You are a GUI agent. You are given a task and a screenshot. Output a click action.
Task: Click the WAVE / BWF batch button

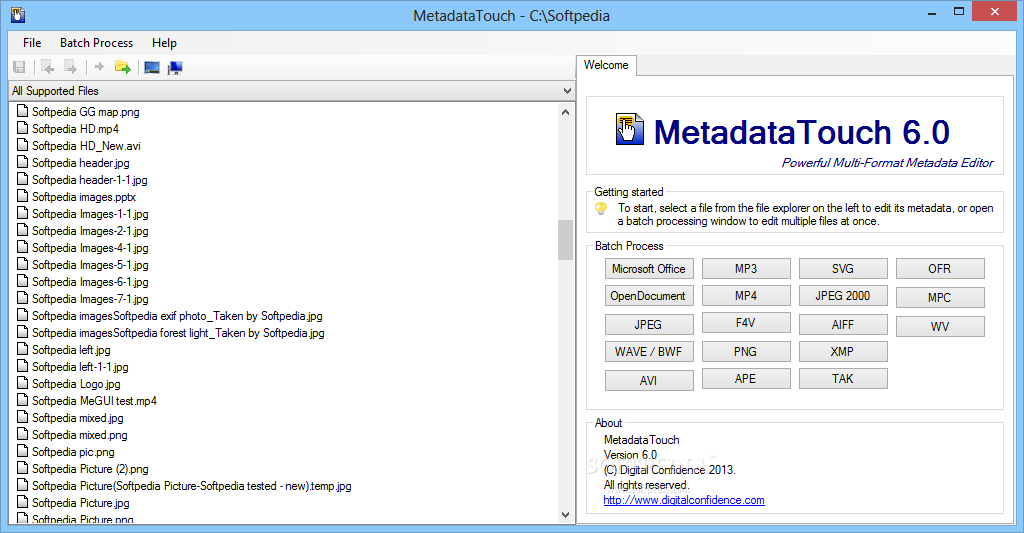(649, 351)
